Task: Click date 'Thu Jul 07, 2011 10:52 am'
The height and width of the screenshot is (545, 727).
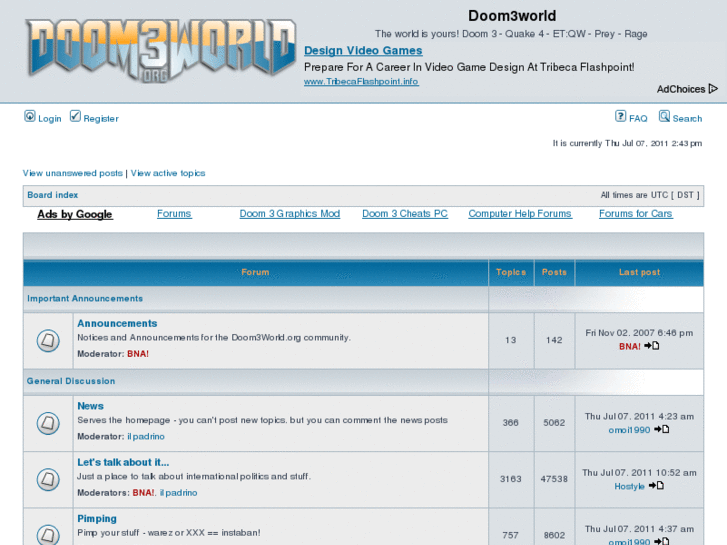Action: point(639,473)
